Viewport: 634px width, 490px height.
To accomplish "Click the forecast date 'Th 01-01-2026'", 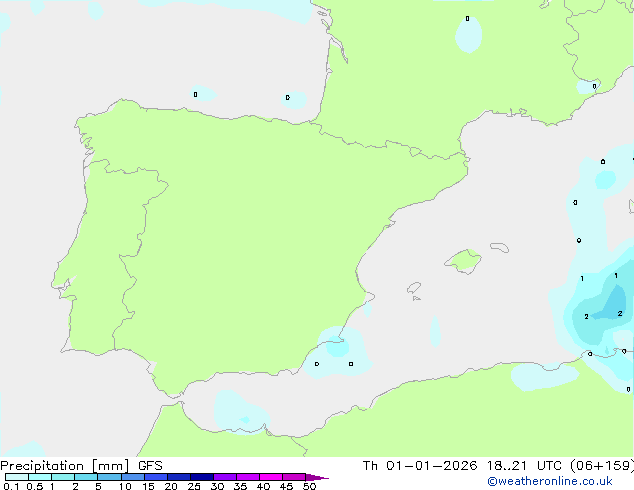I will 420,466.
